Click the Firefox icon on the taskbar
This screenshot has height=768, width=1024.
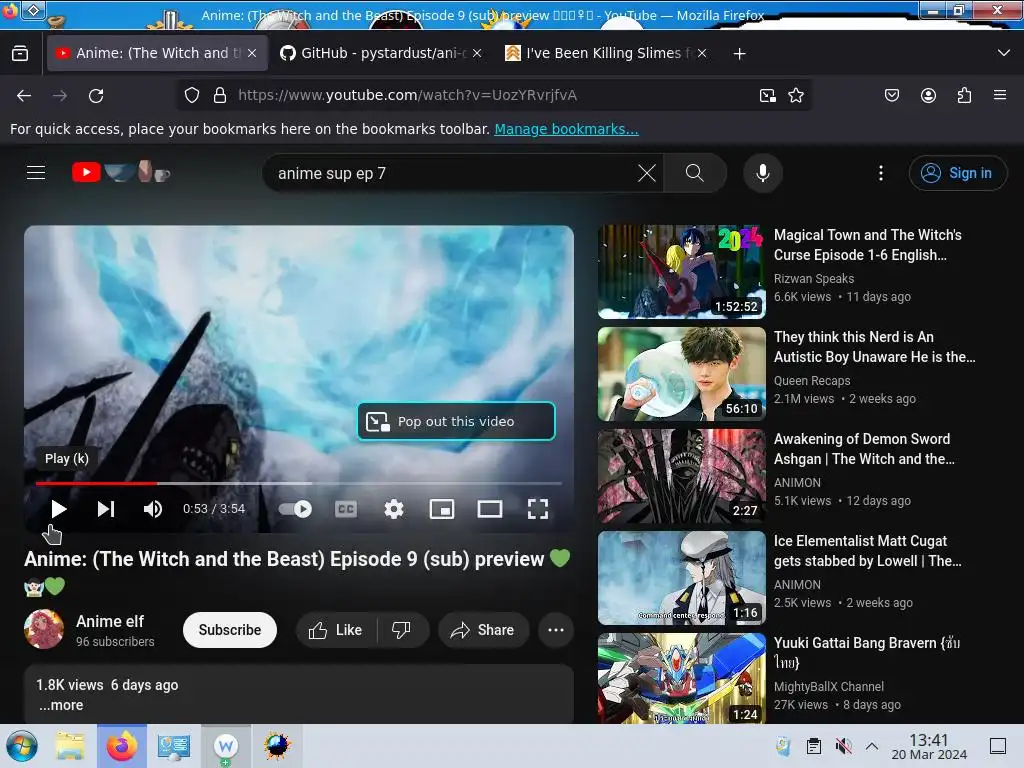coord(121,746)
